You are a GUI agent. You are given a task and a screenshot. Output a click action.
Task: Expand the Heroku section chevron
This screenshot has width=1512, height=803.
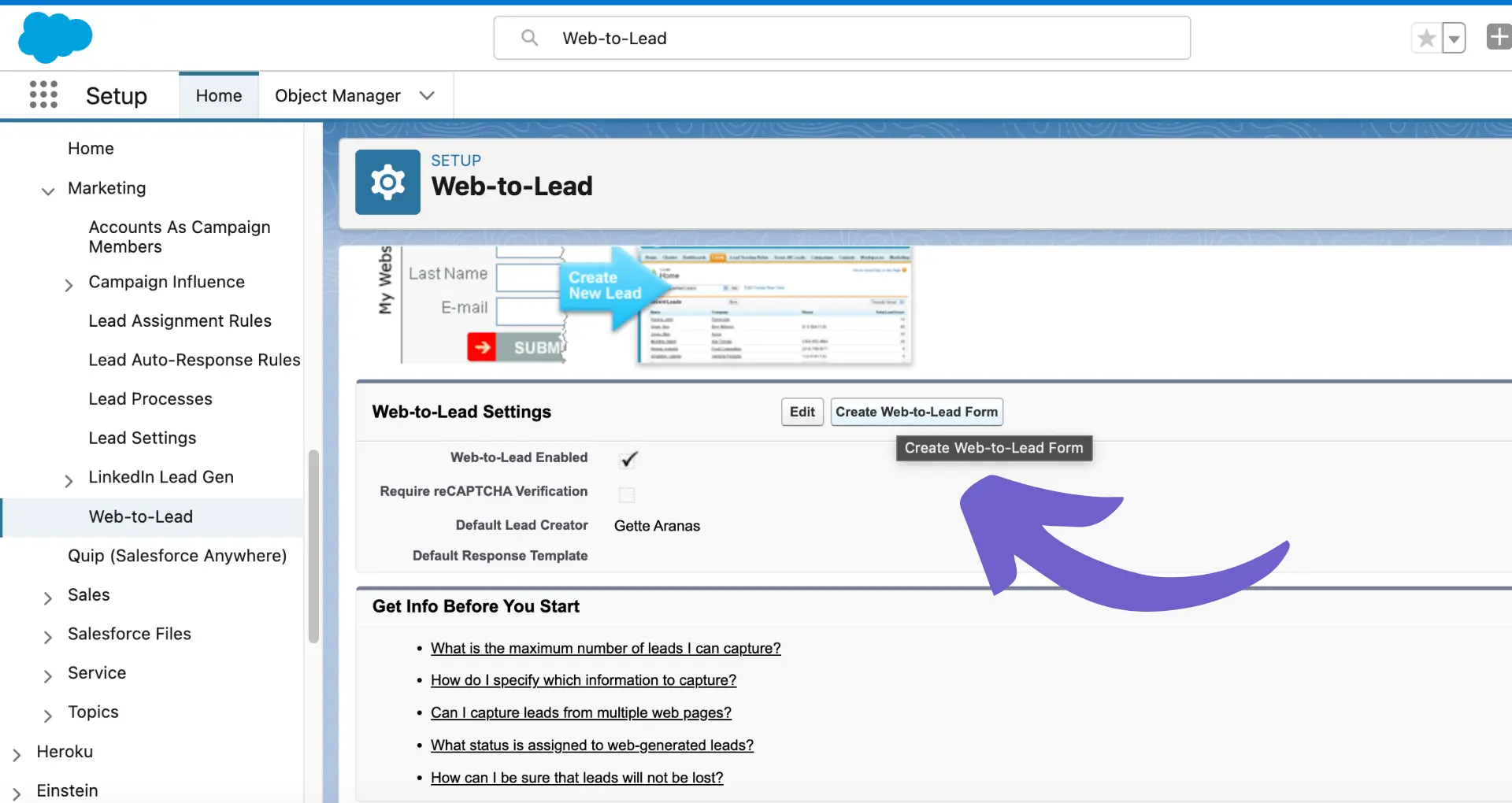coord(17,754)
